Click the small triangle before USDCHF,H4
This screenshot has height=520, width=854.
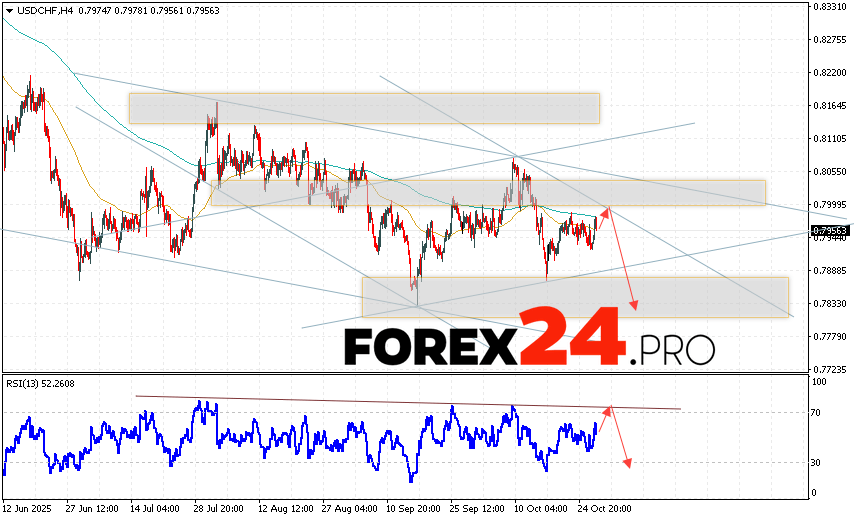pos(9,10)
